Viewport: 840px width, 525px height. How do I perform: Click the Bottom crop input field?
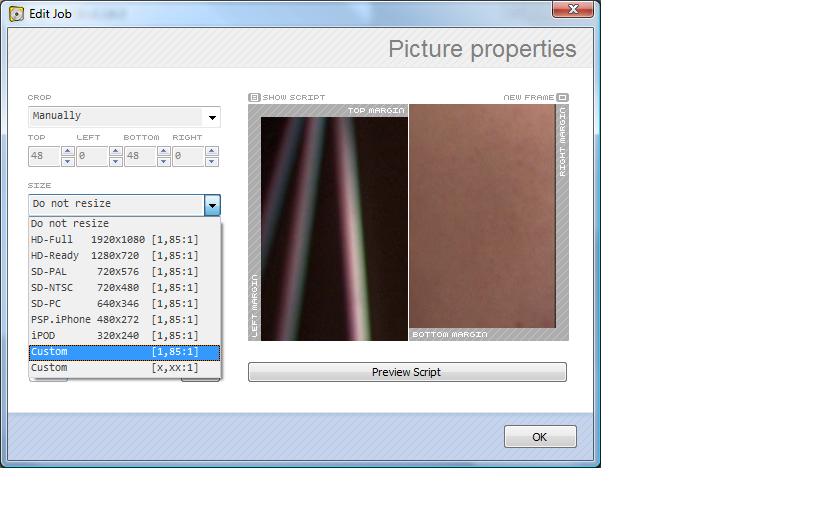click(x=141, y=156)
